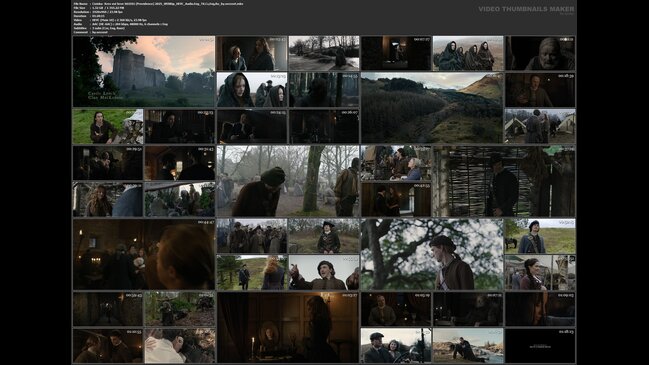The image size is (649, 365).
Task: Open the man kneeling by stream thumbnail
Action: (468, 345)
